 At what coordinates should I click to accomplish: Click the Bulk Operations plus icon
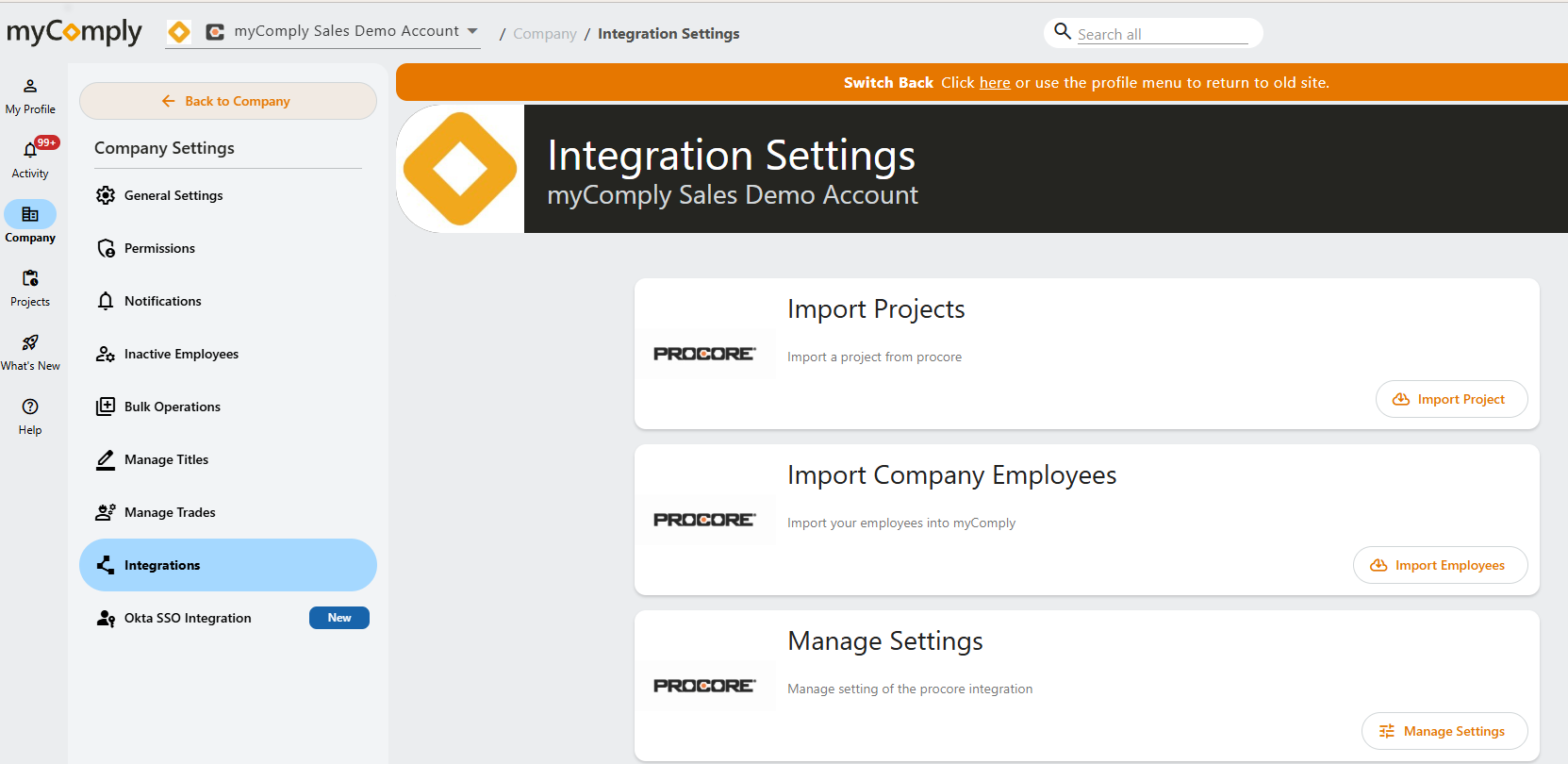point(106,407)
